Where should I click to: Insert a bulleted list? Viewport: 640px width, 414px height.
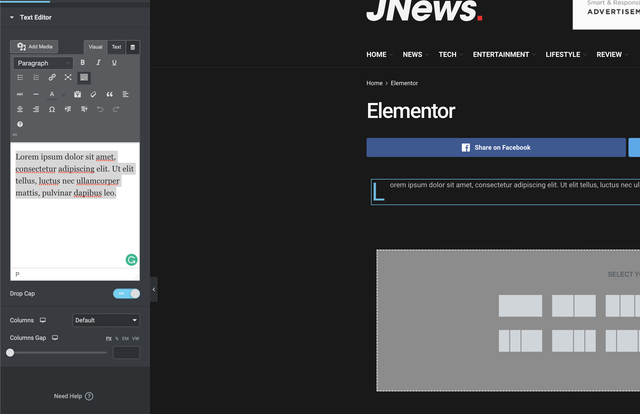coord(20,78)
